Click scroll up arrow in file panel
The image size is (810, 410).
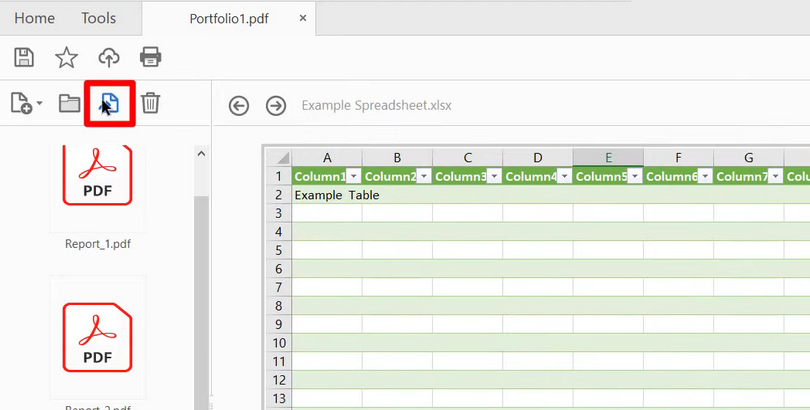click(201, 154)
